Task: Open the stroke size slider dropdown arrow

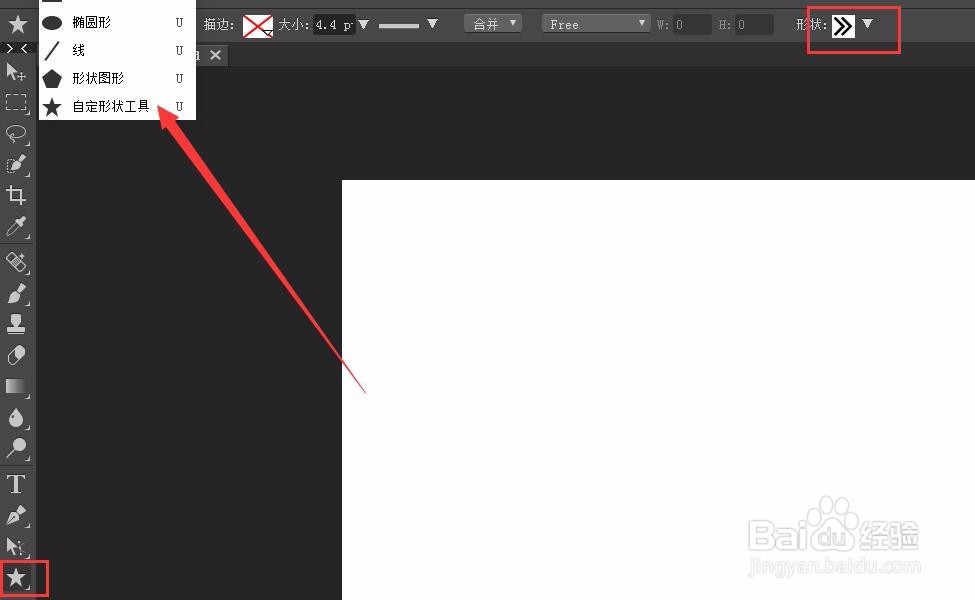Action: [x=364, y=25]
